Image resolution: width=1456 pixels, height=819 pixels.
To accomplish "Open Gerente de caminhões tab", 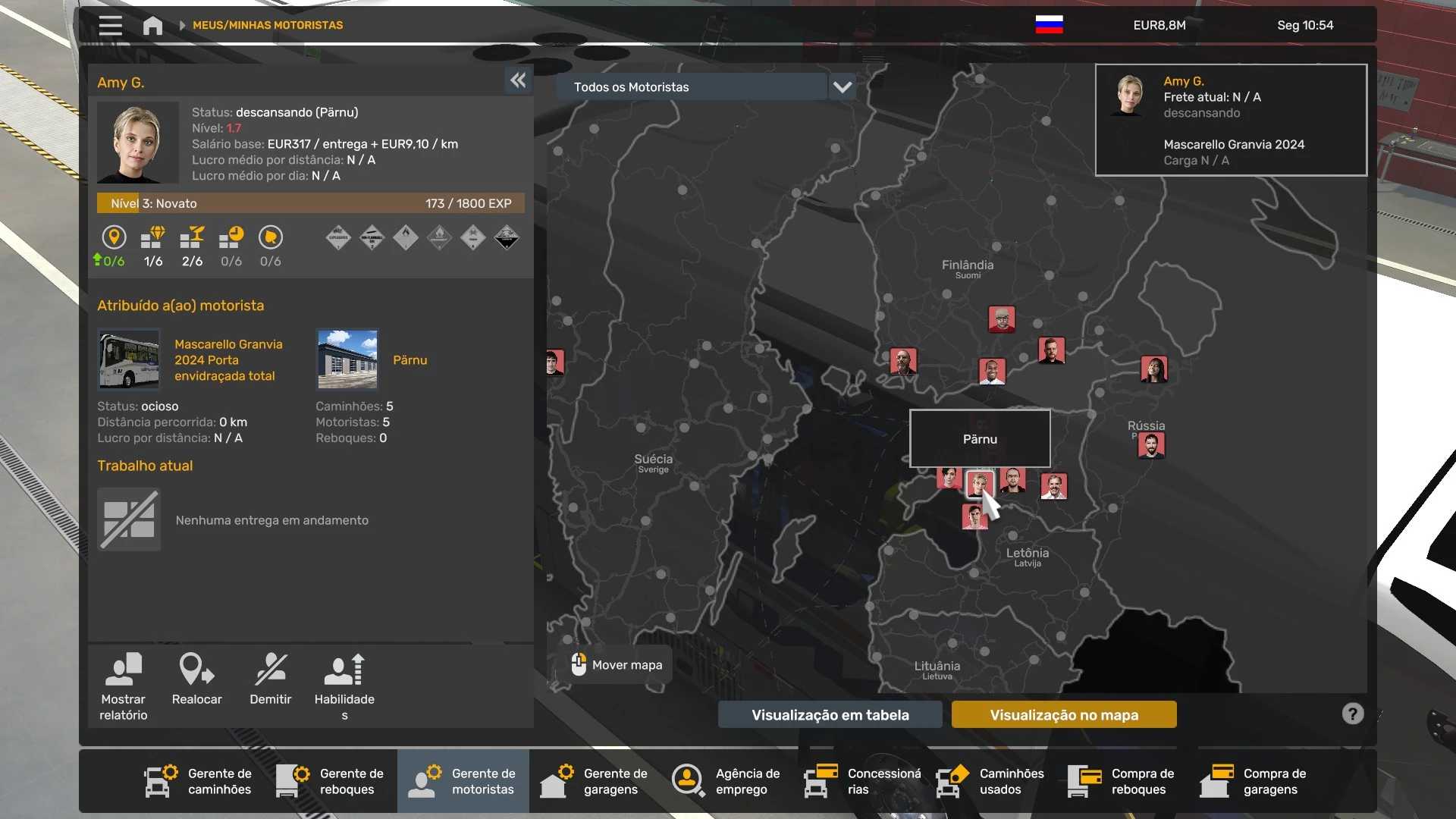I will 199,781.
